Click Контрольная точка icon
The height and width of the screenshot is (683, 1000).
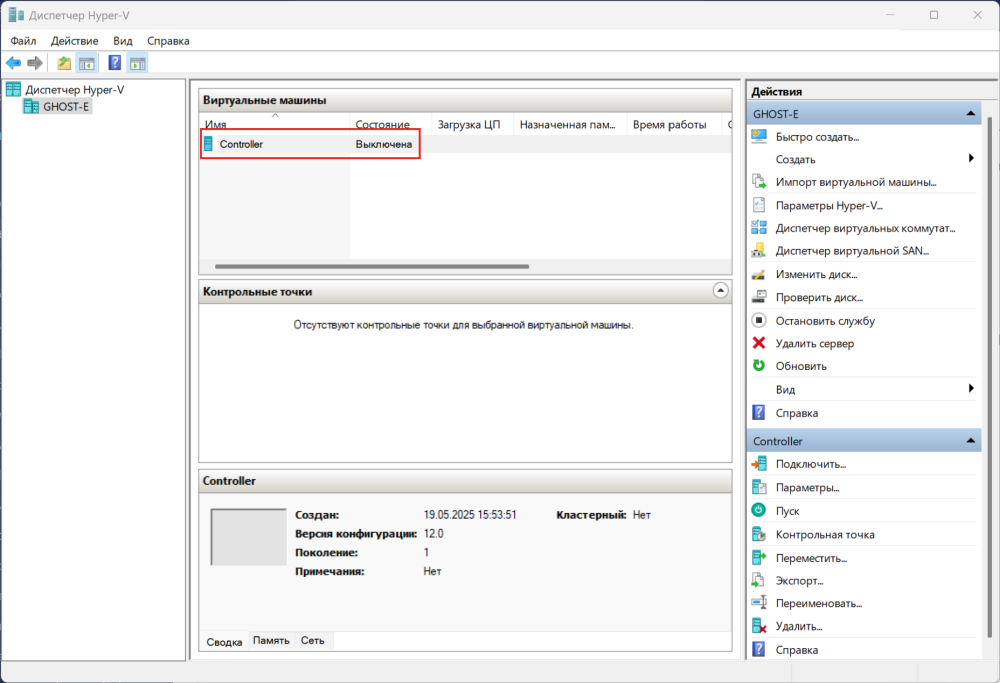[759, 534]
